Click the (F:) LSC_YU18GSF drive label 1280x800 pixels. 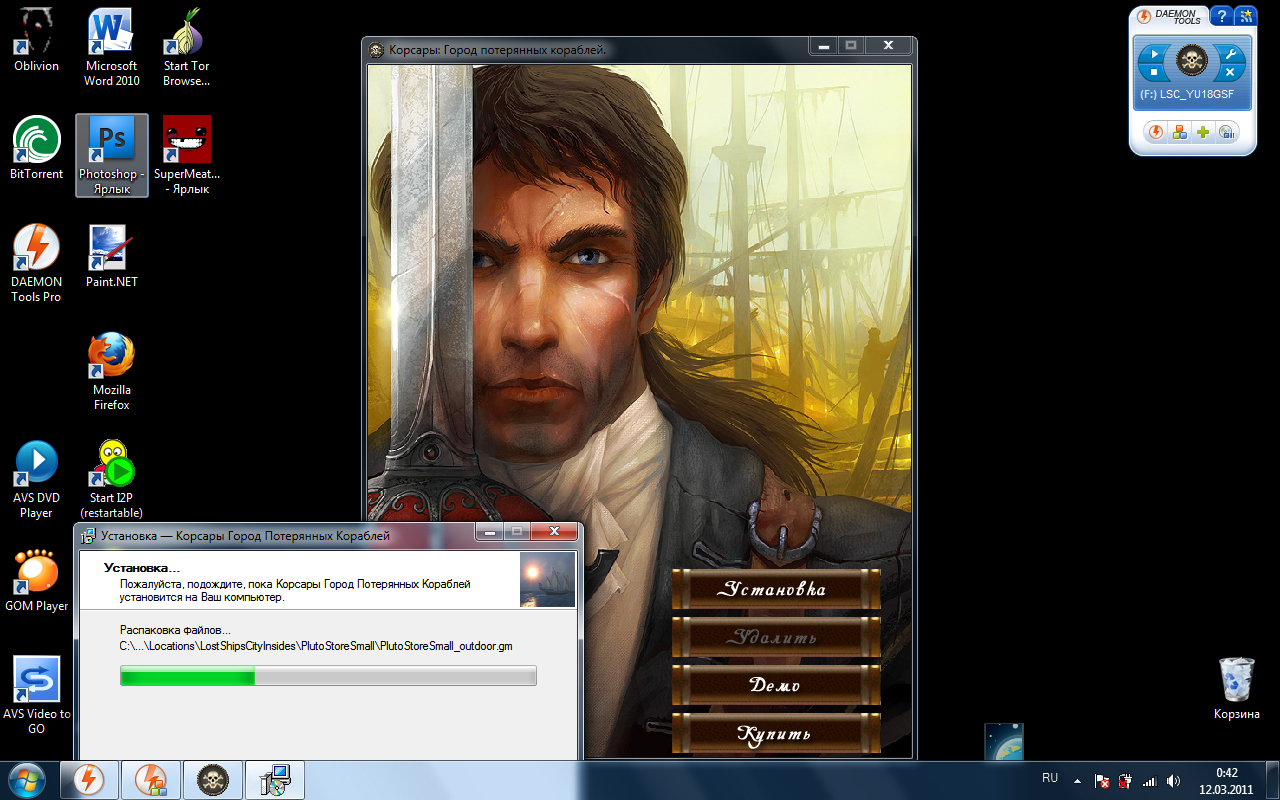tap(1187, 94)
